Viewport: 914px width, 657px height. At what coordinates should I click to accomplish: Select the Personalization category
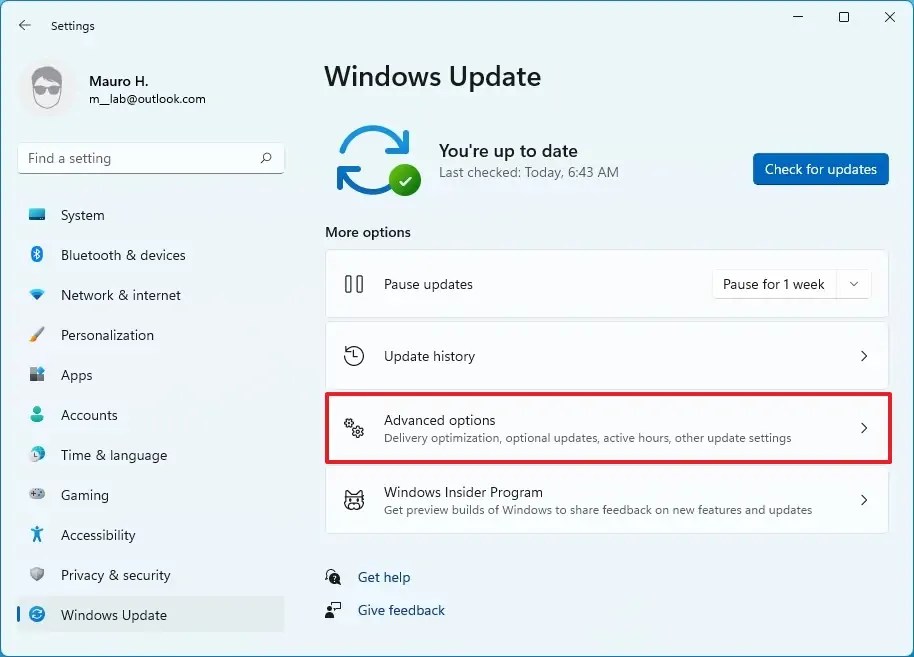point(150,335)
